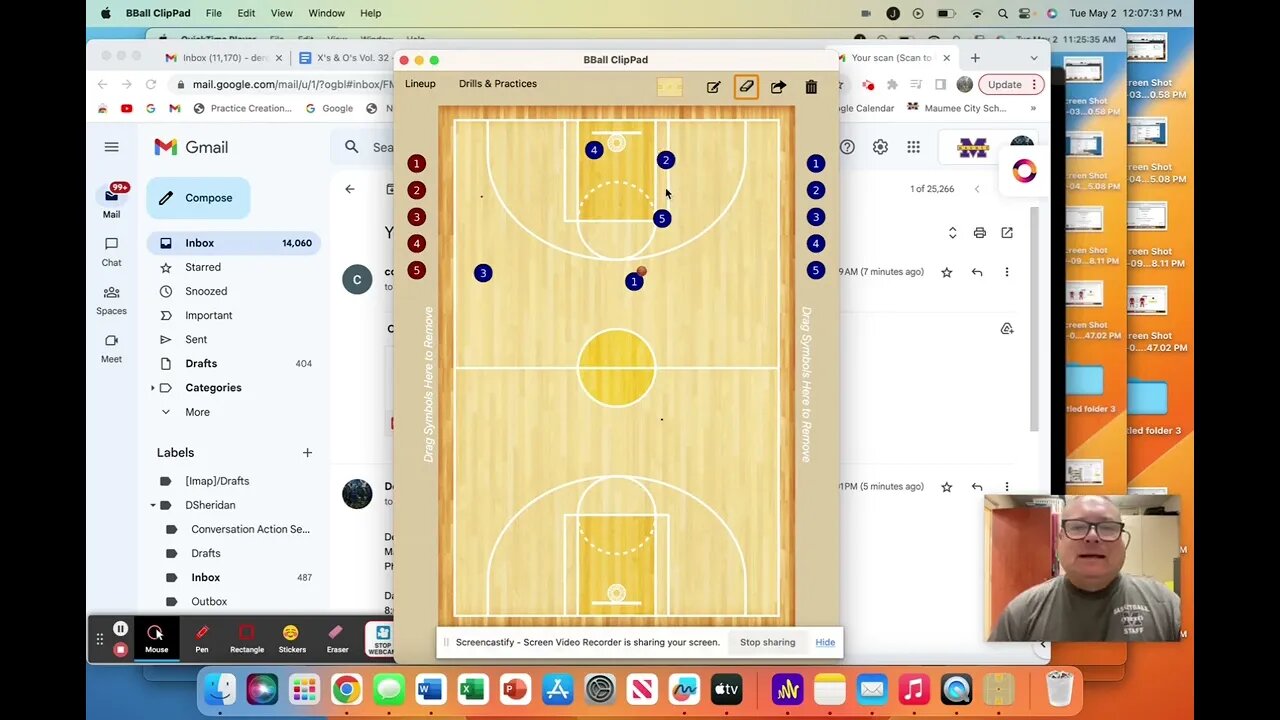
Task: Open email in new window icon
Action: [1007, 233]
